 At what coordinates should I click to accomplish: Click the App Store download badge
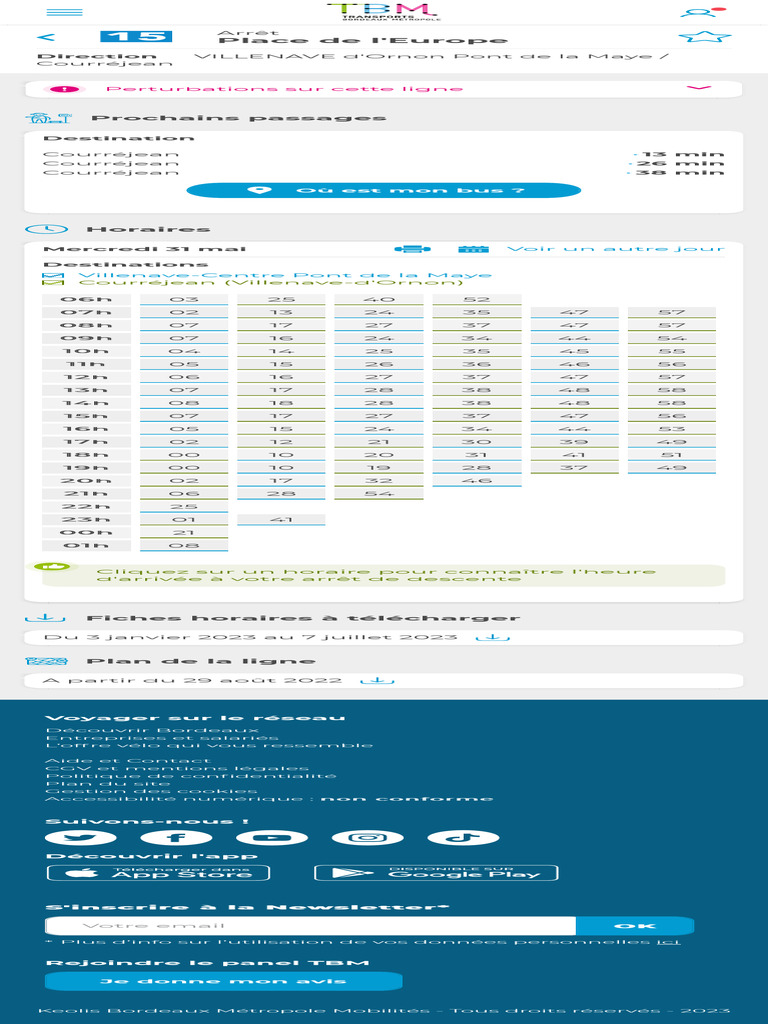(159, 873)
